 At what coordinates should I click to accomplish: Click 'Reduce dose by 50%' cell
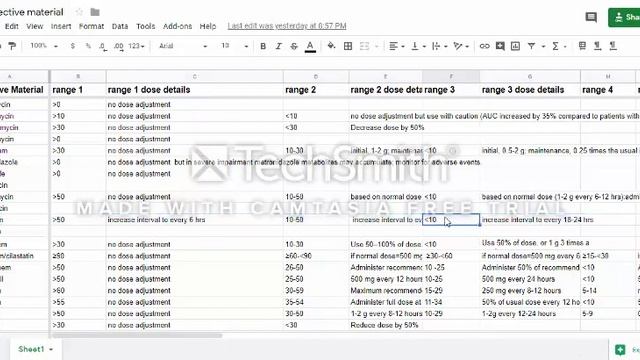click(385, 325)
